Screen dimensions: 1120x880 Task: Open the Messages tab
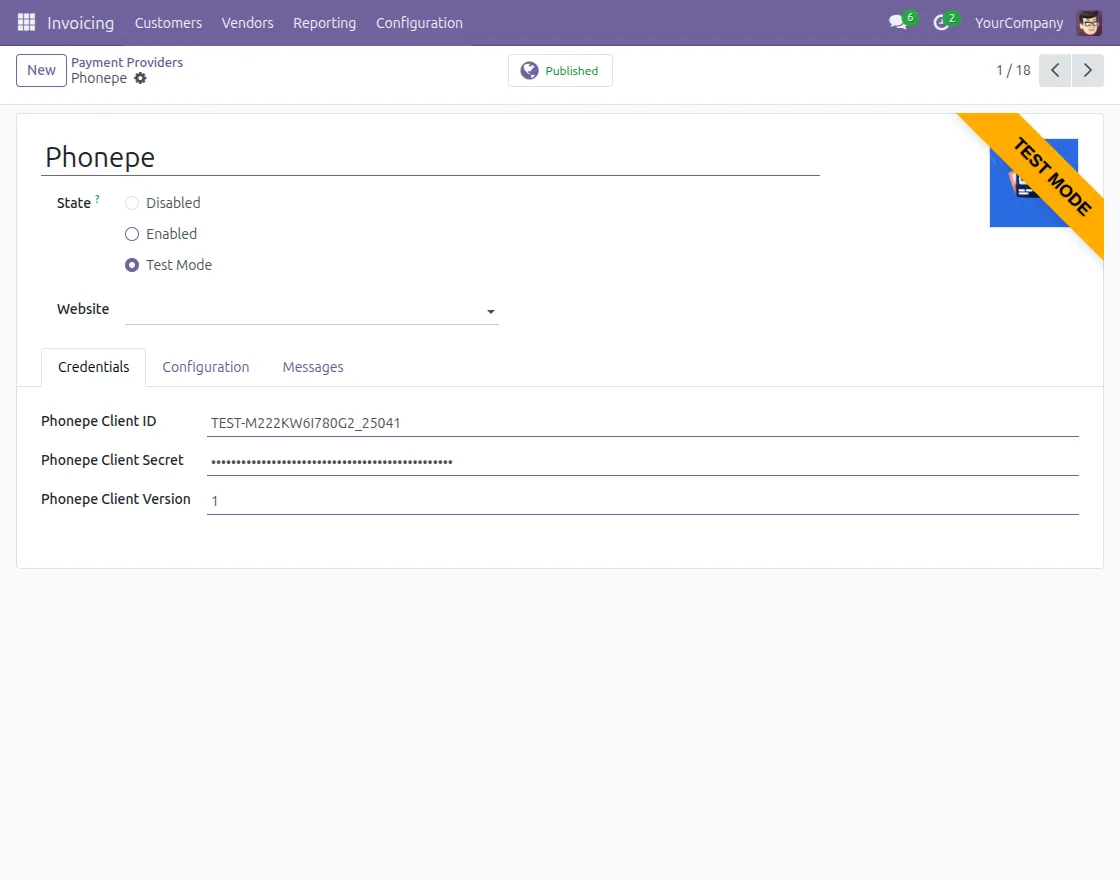point(312,366)
